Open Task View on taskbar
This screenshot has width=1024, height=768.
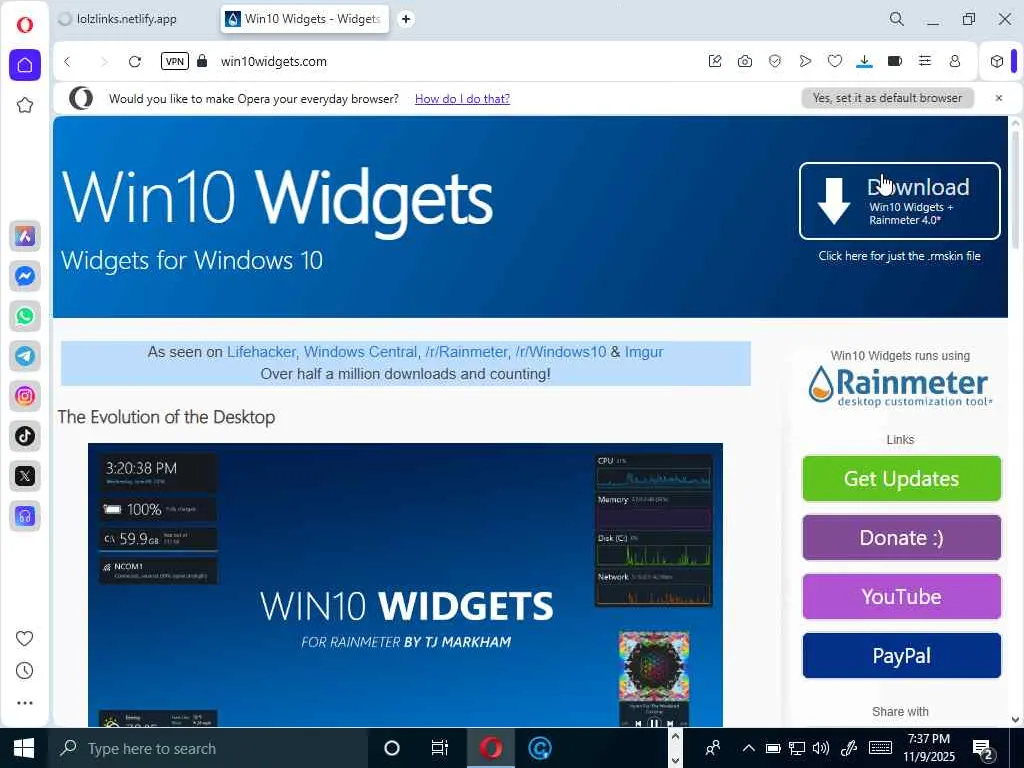(x=440, y=748)
